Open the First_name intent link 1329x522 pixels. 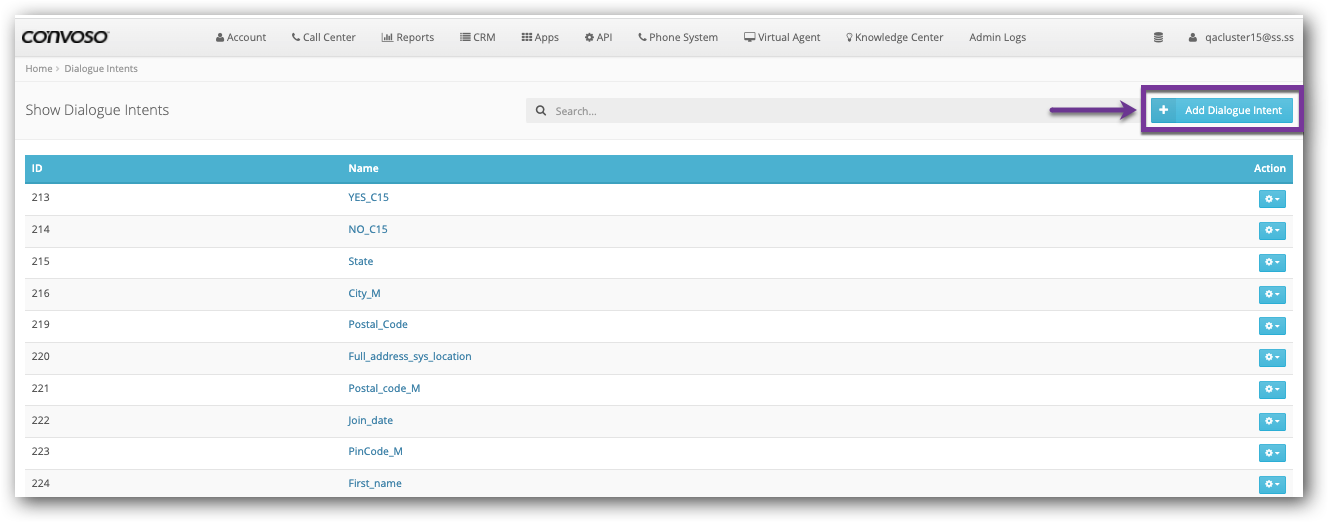click(375, 484)
